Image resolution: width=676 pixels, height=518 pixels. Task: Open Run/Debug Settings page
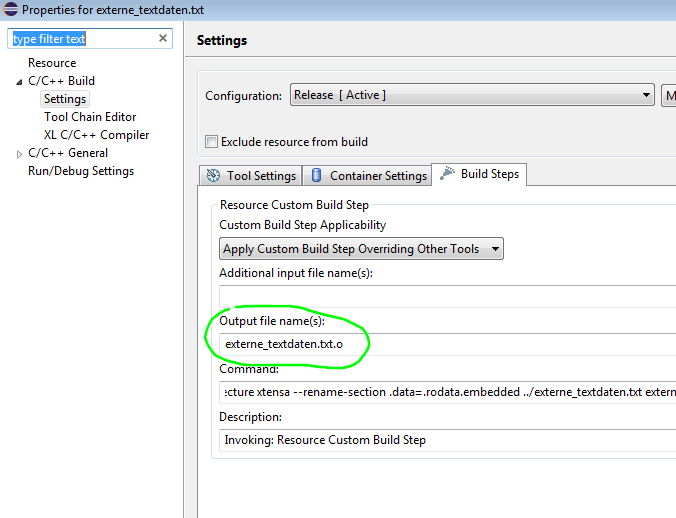[x=81, y=171]
